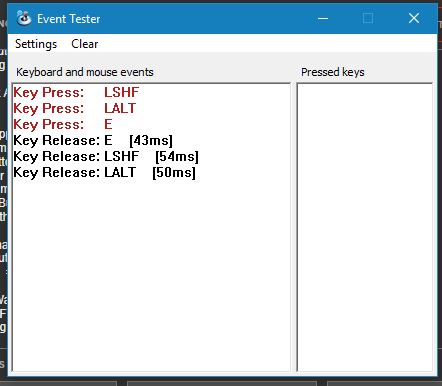Open the Settings menu
The height and width of the screenshot is (386, 442).
(36, 44)
